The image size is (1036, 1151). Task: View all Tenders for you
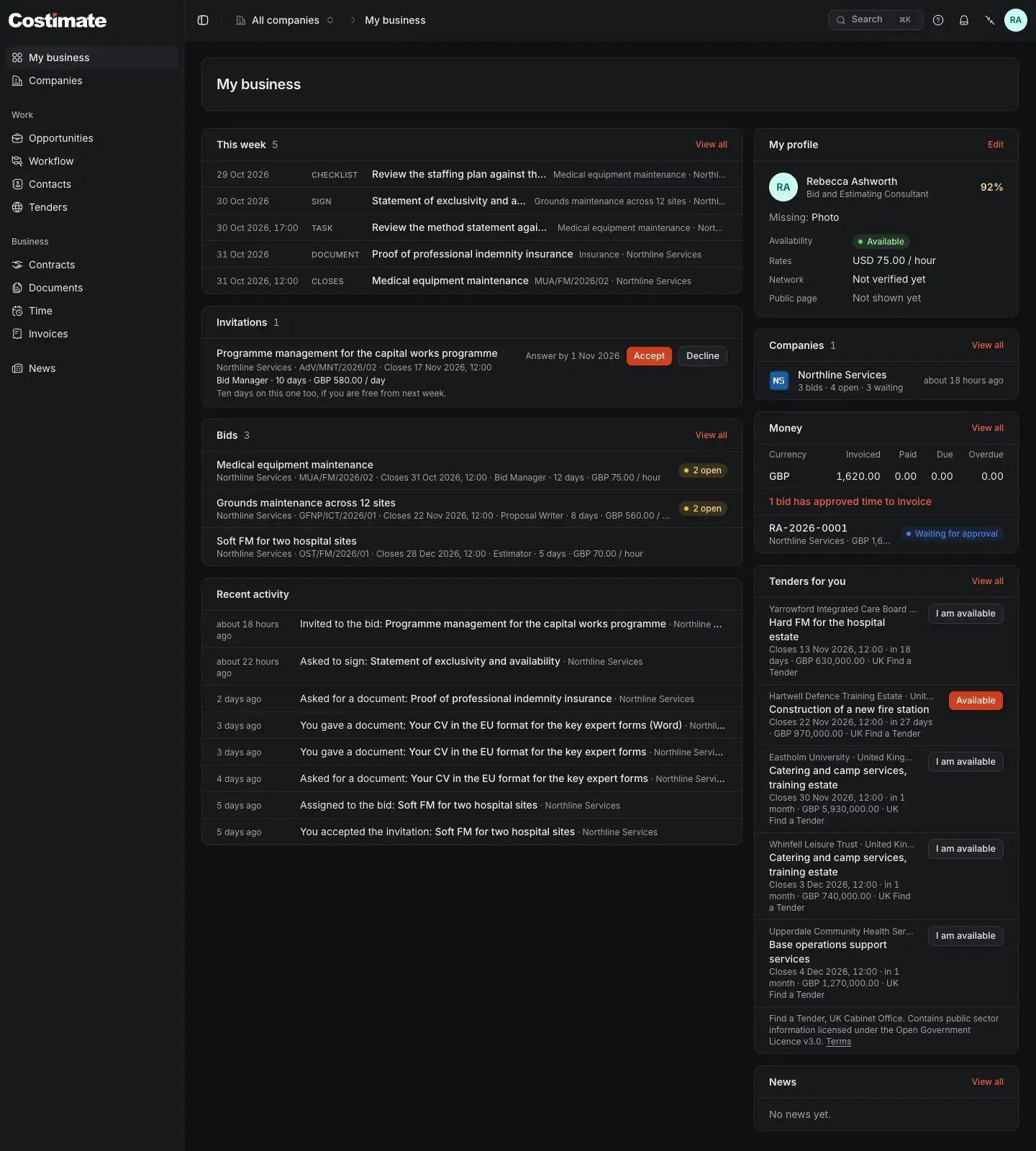point(987,581)
